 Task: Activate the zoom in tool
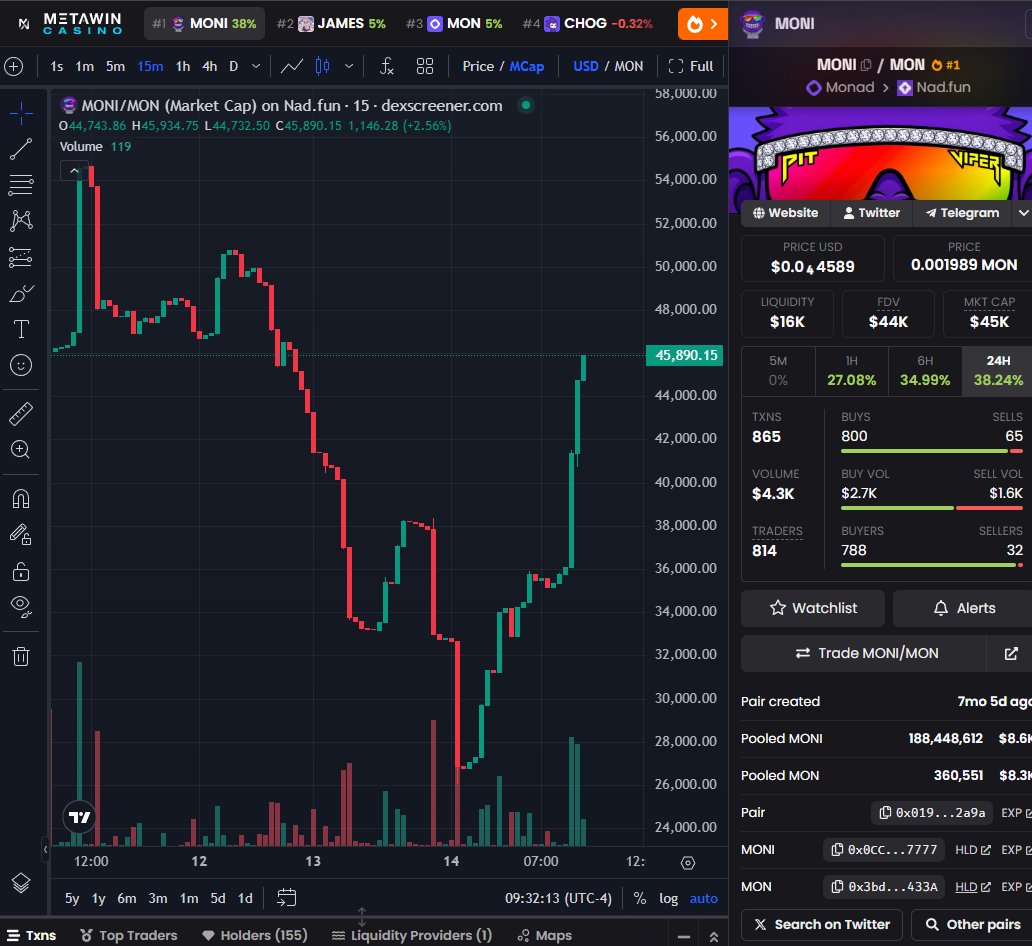point(21,450)
